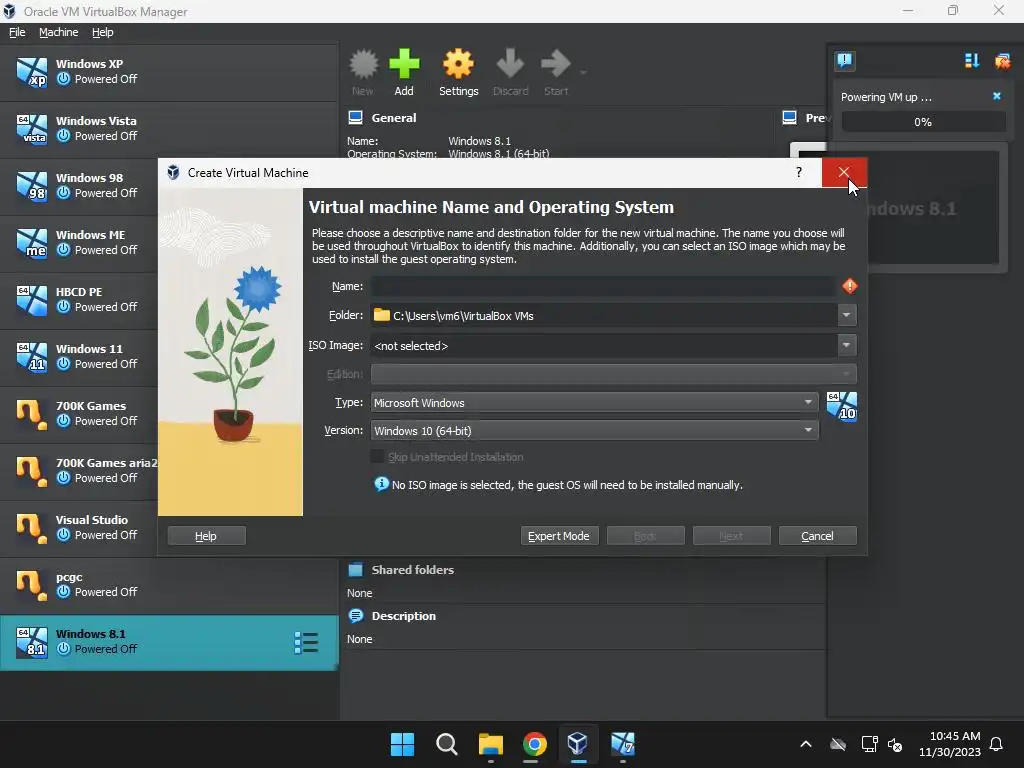Select the 700K Games aria2 machine
This screenshot has width=1024, height=768.
click(x=78, y=471)
